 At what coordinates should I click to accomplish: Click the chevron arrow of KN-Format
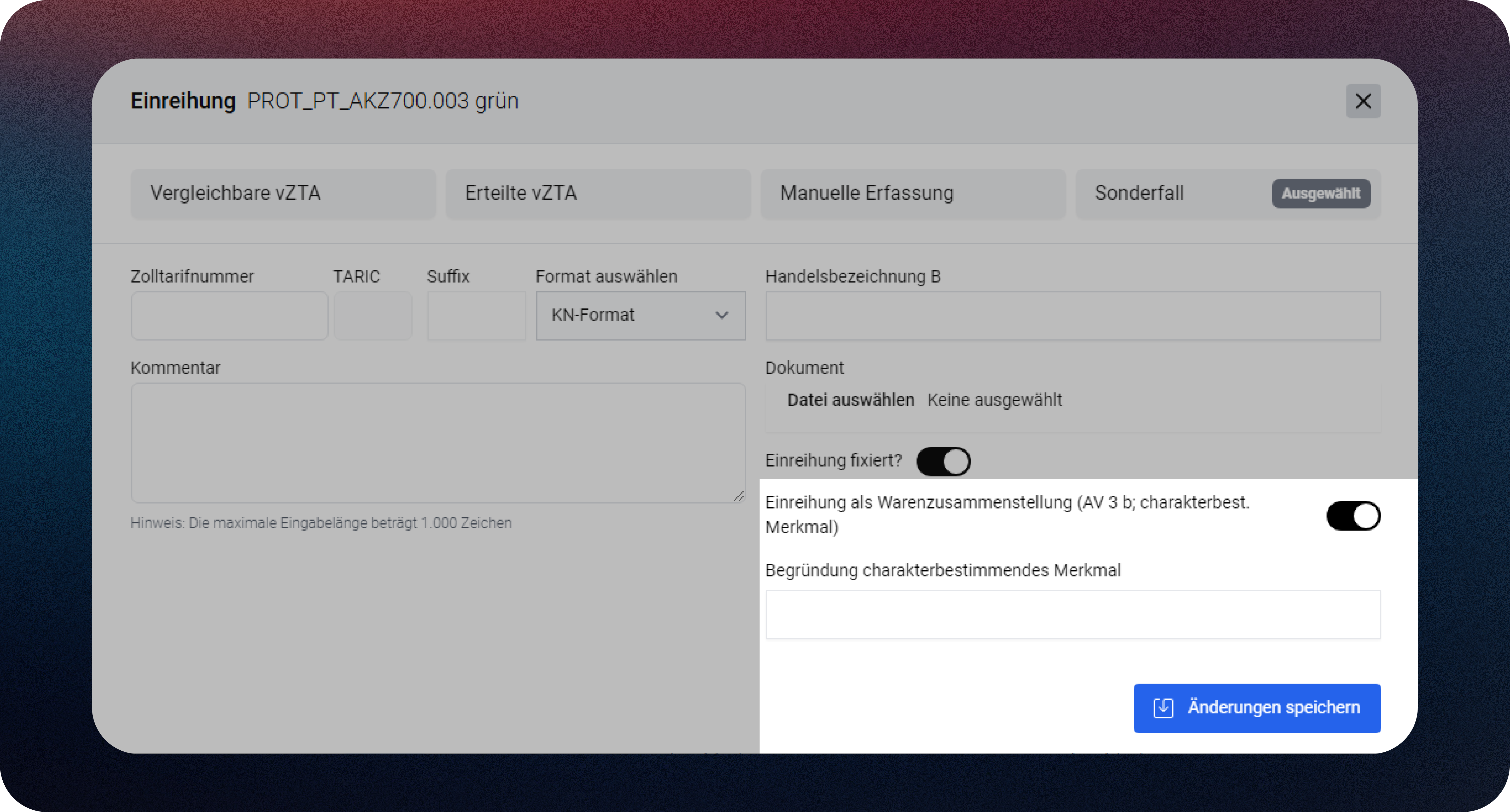pos(722,315)
